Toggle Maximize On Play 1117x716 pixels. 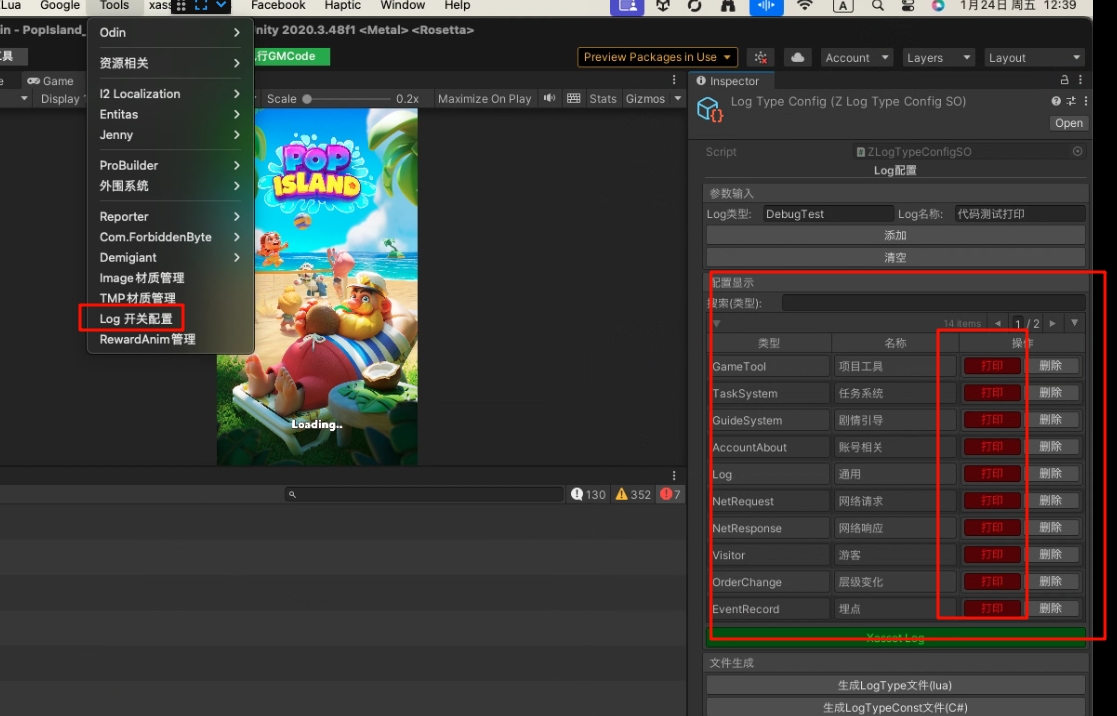484,98
